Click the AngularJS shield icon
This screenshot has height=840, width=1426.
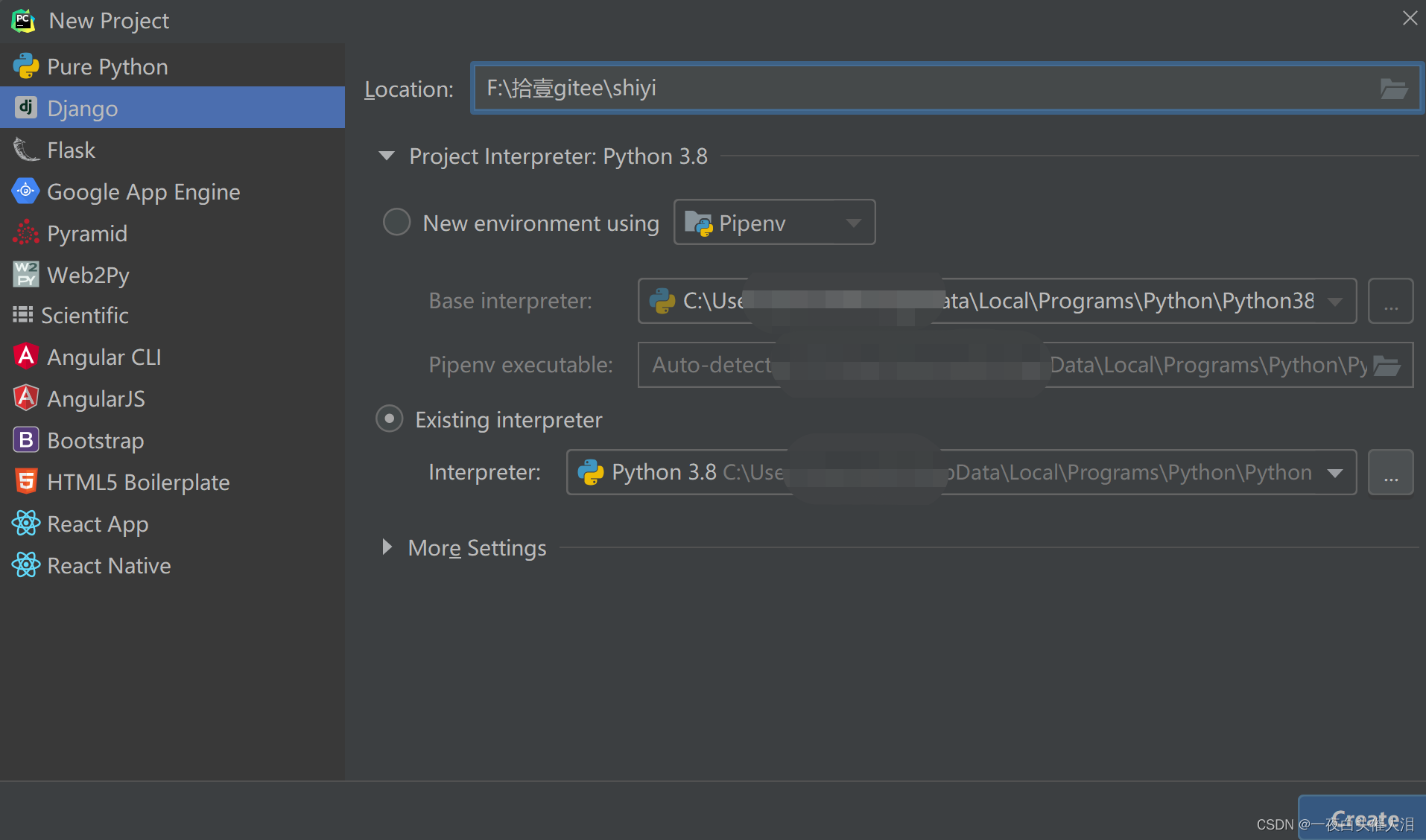25,398
